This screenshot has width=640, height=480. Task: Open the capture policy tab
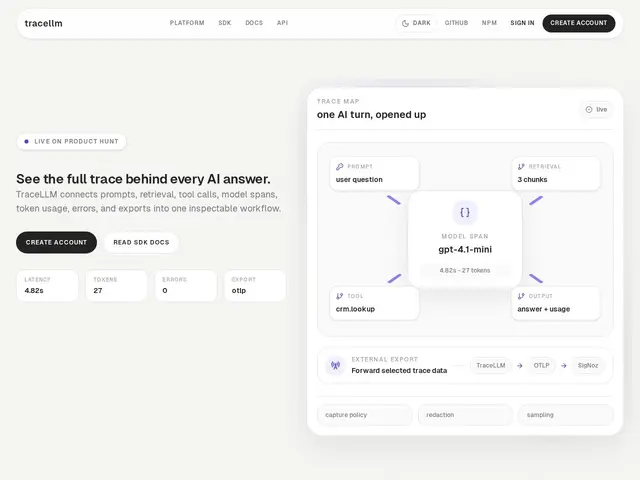(365, 415)
